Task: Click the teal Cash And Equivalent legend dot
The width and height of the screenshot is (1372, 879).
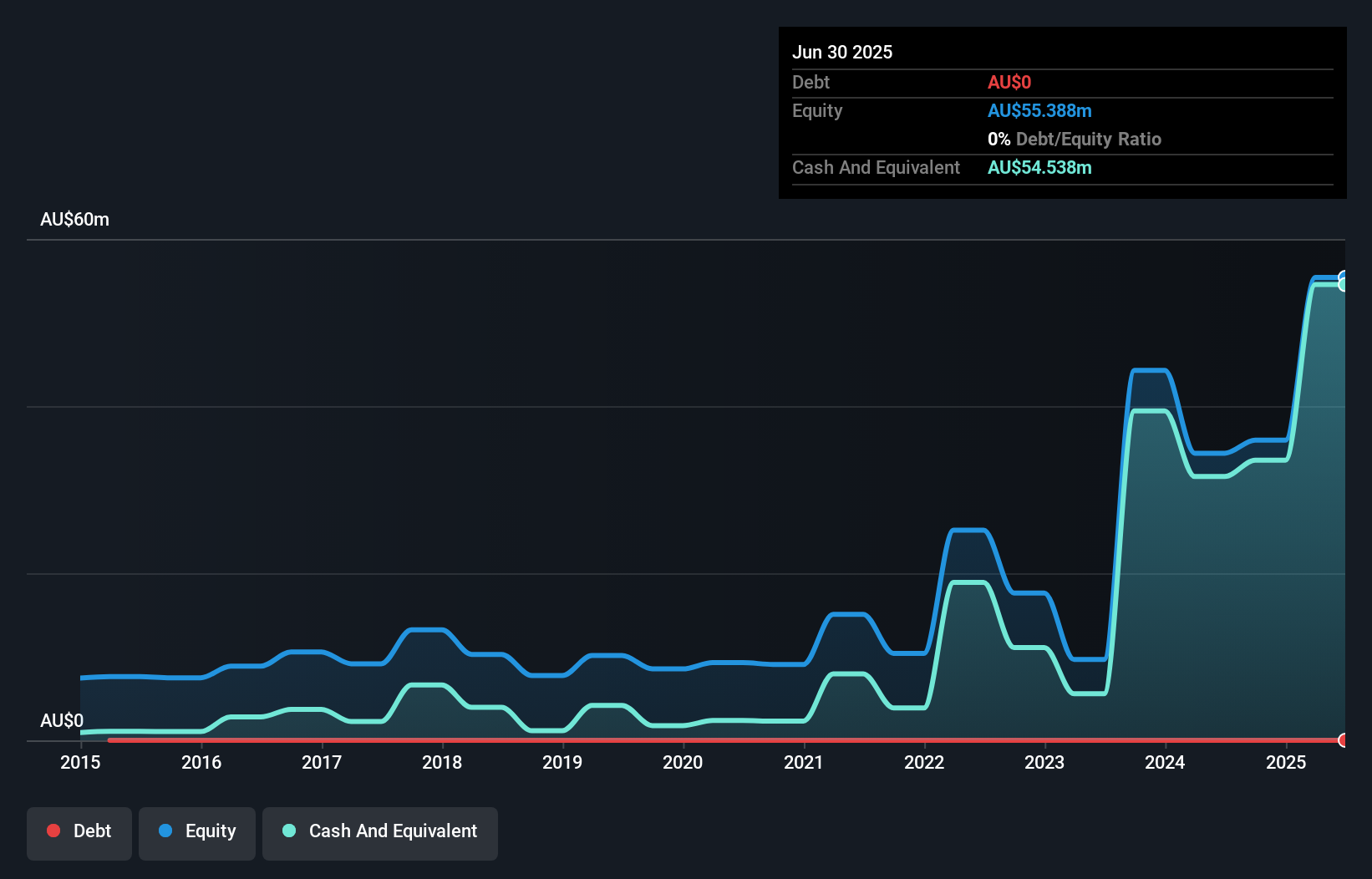Action: click(288, 831)
